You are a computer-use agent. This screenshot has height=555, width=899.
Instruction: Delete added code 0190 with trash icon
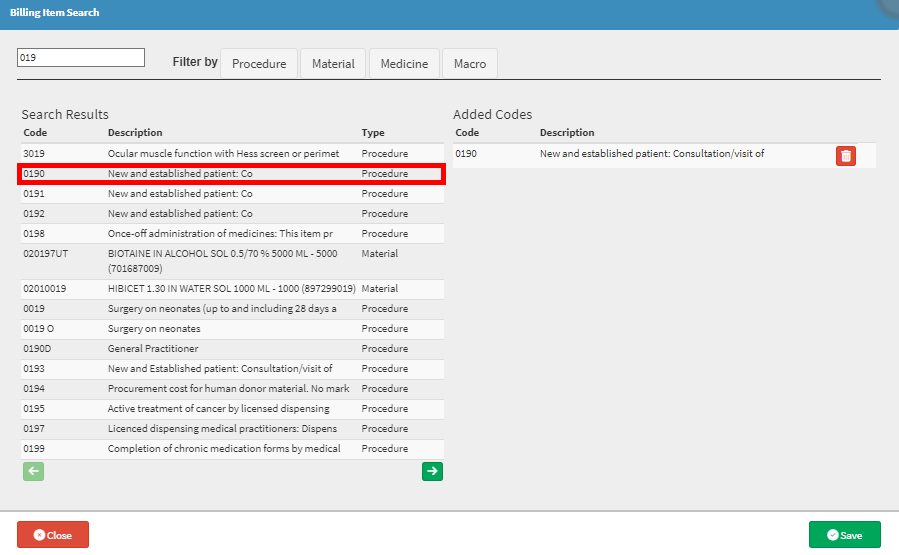[846, 155]
